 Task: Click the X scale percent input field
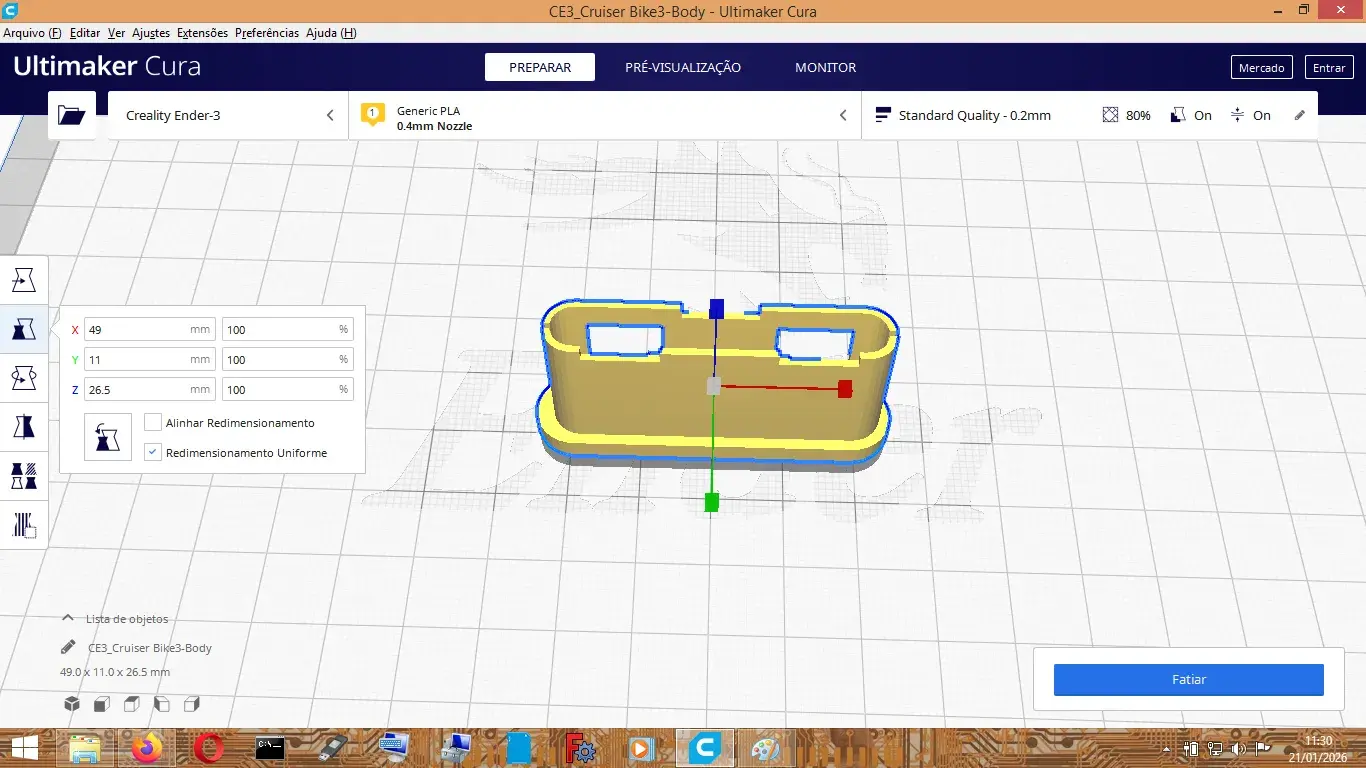pos(288,329)
